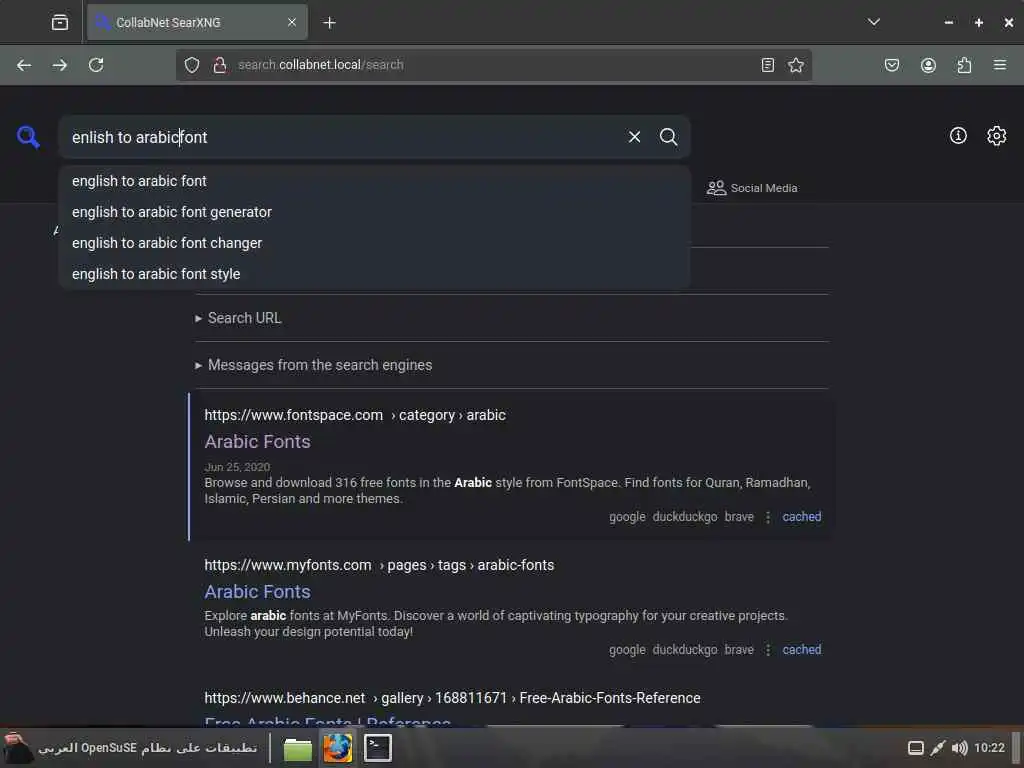The width and height of the screenshot is (1024, 768).
Task: Open the About info icon
Action: 957,136
